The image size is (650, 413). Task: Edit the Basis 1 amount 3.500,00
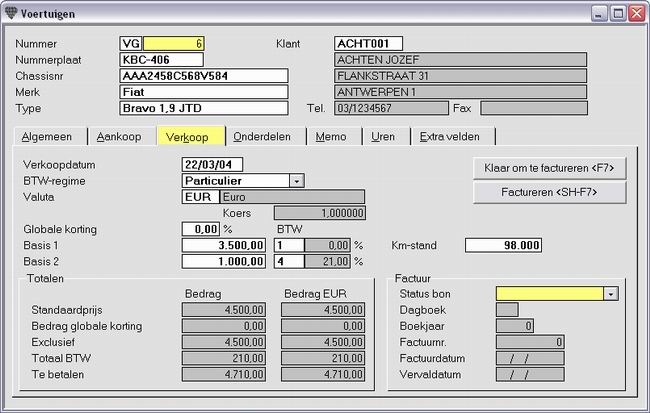[x=224, y=245]
